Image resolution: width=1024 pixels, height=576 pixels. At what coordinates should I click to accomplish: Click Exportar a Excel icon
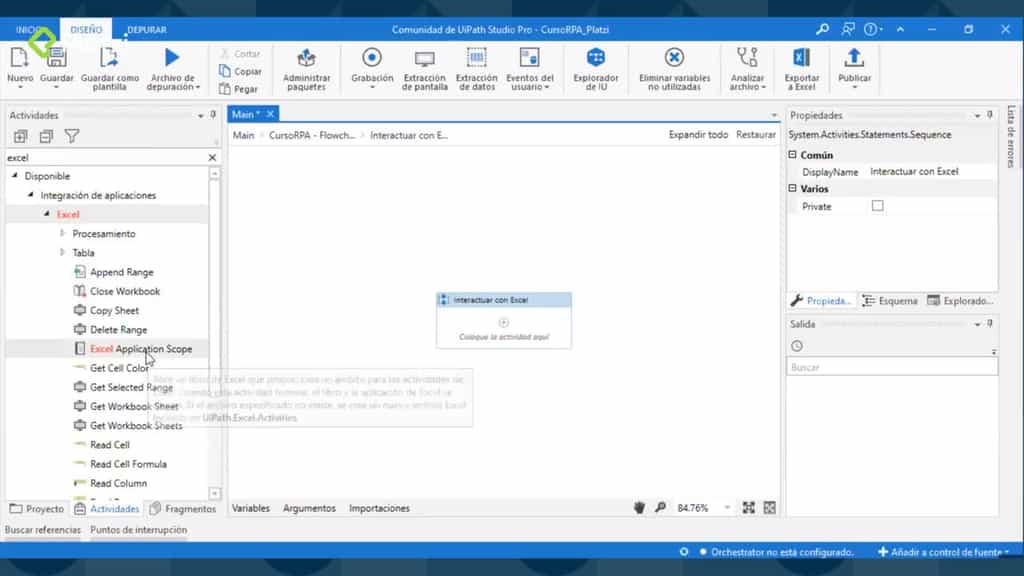coord(801,58)
